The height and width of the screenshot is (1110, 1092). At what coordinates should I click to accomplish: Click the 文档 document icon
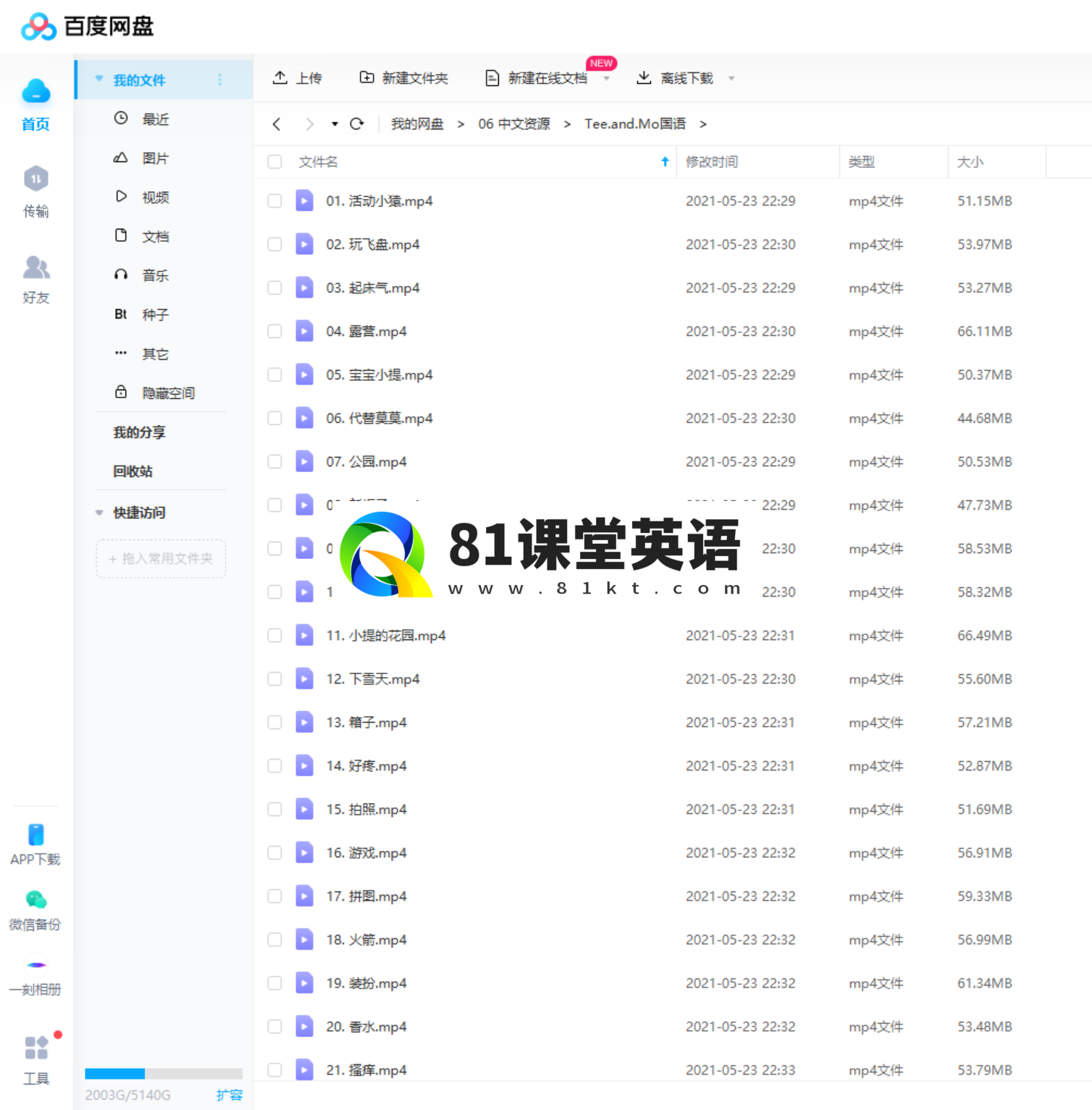pyautogui.click(x=121, y=235)
